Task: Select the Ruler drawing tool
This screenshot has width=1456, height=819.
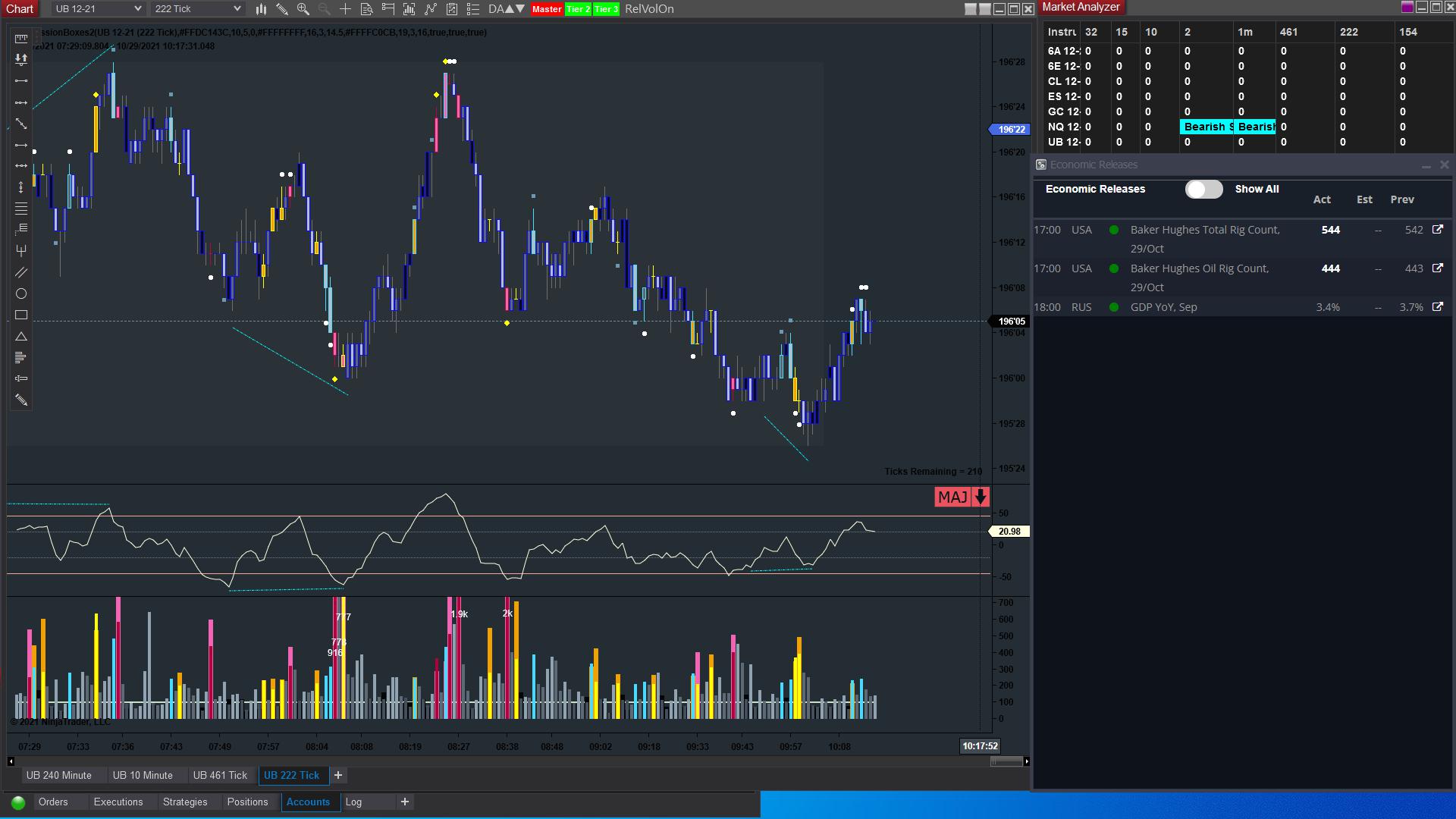Action: coord(21,39)
